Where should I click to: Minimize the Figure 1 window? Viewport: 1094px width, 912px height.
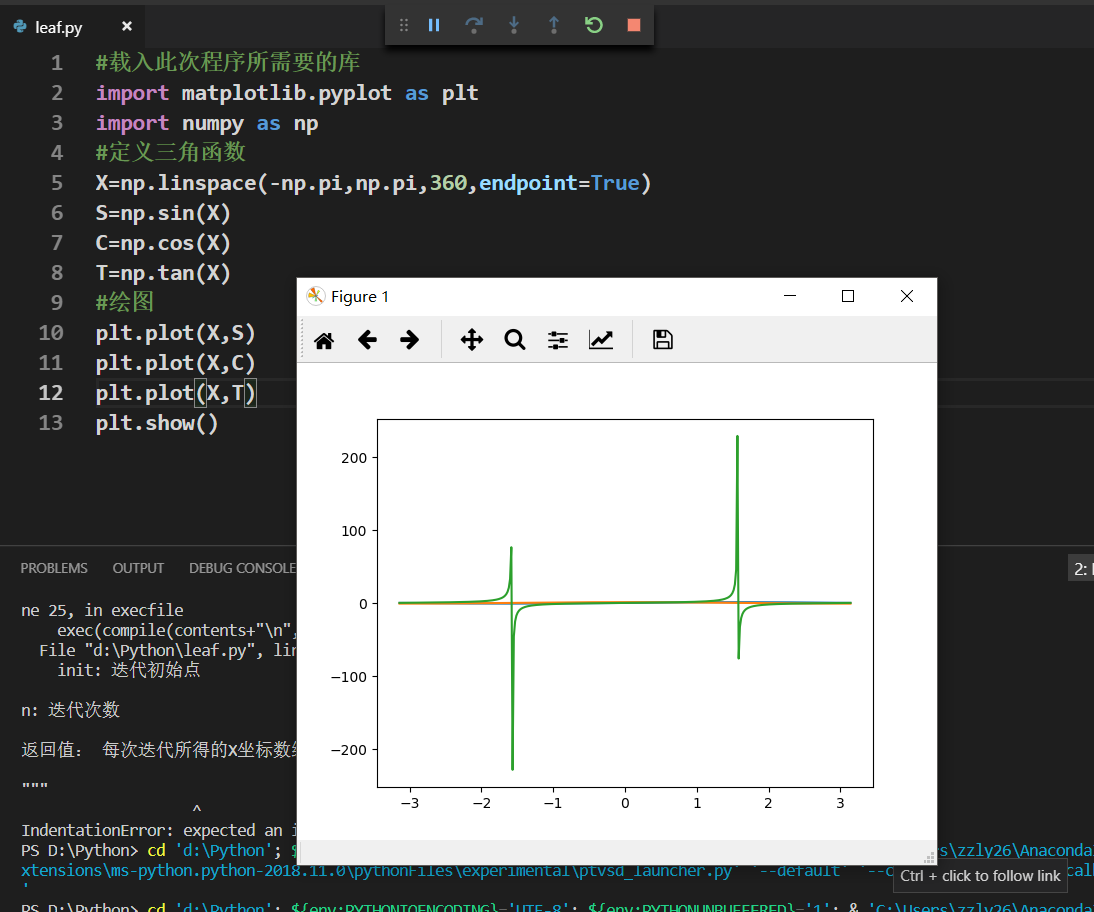tap(790, 296)
